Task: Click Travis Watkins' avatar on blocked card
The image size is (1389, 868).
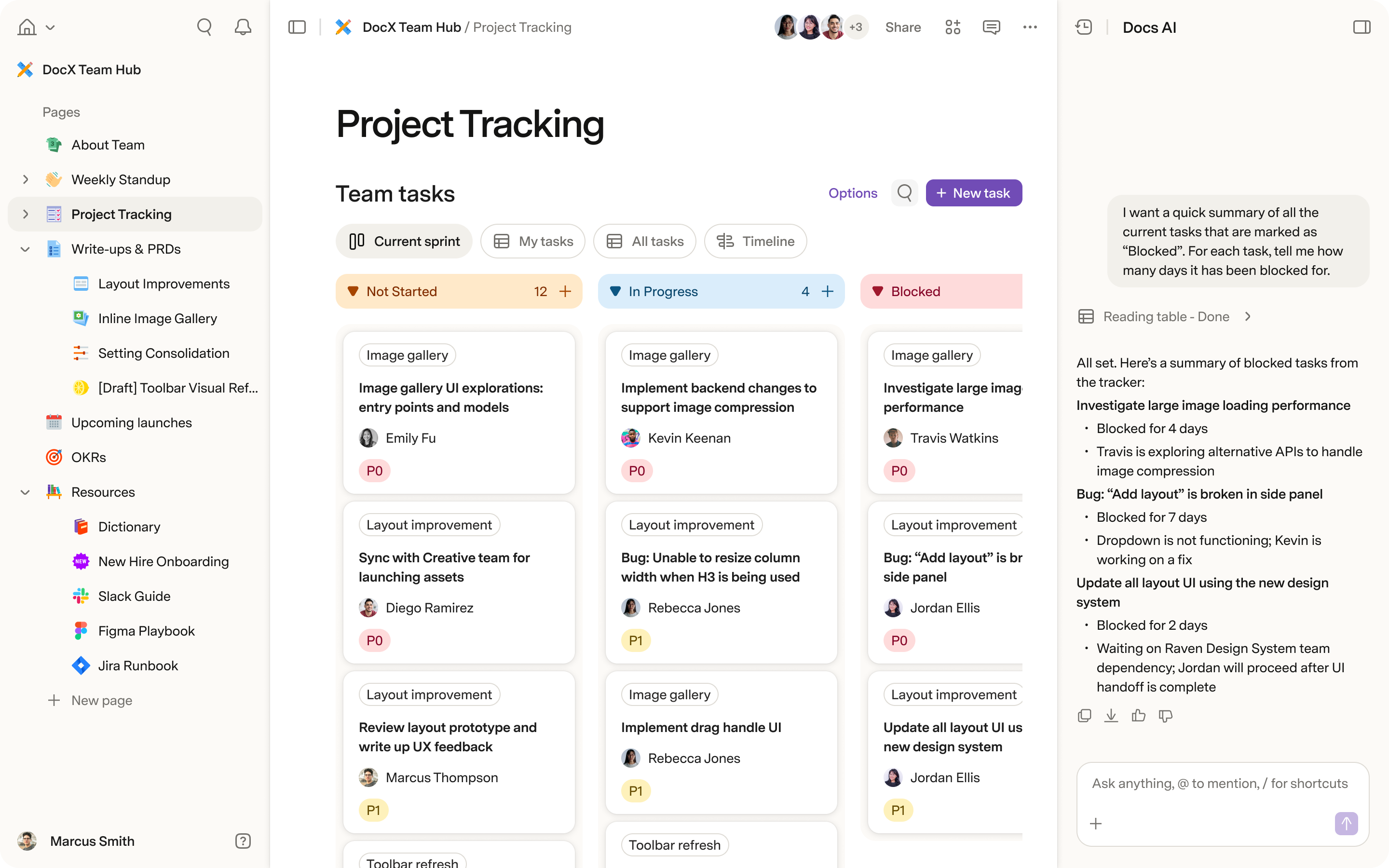Action: click(893, 438)
